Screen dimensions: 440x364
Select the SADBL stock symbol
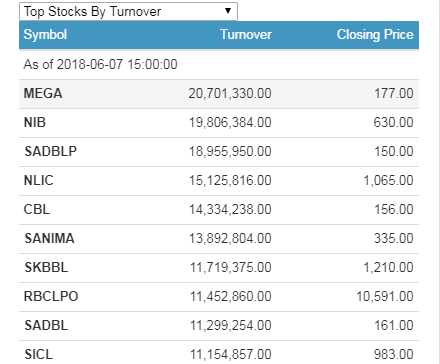pos(46,325)
